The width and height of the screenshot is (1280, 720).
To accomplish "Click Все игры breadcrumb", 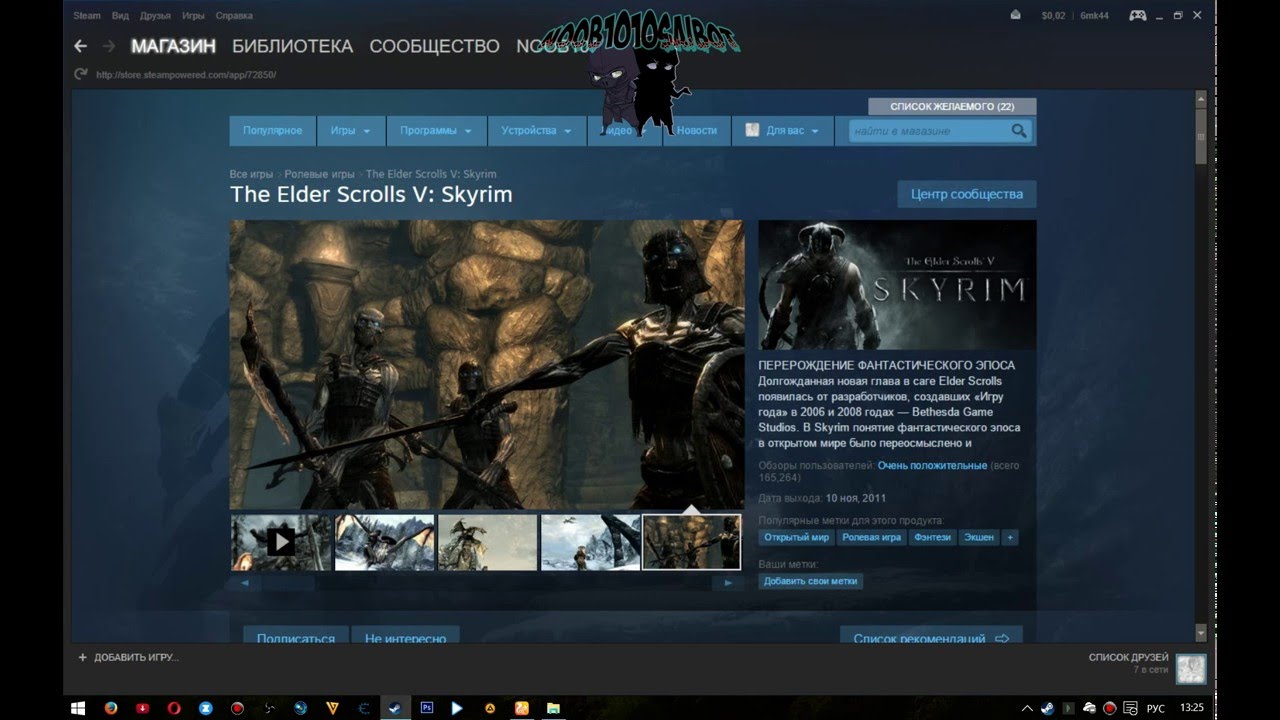I will pyautogui.click(x=251, y=174).
